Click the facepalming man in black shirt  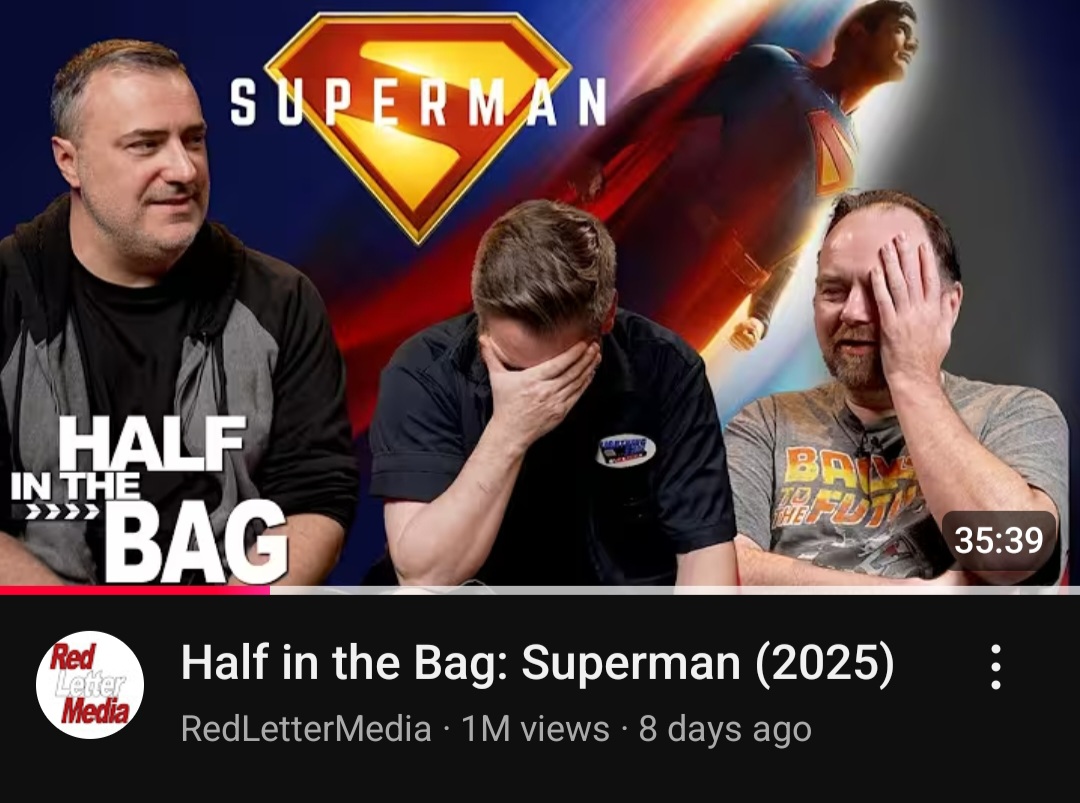point(551,399)
